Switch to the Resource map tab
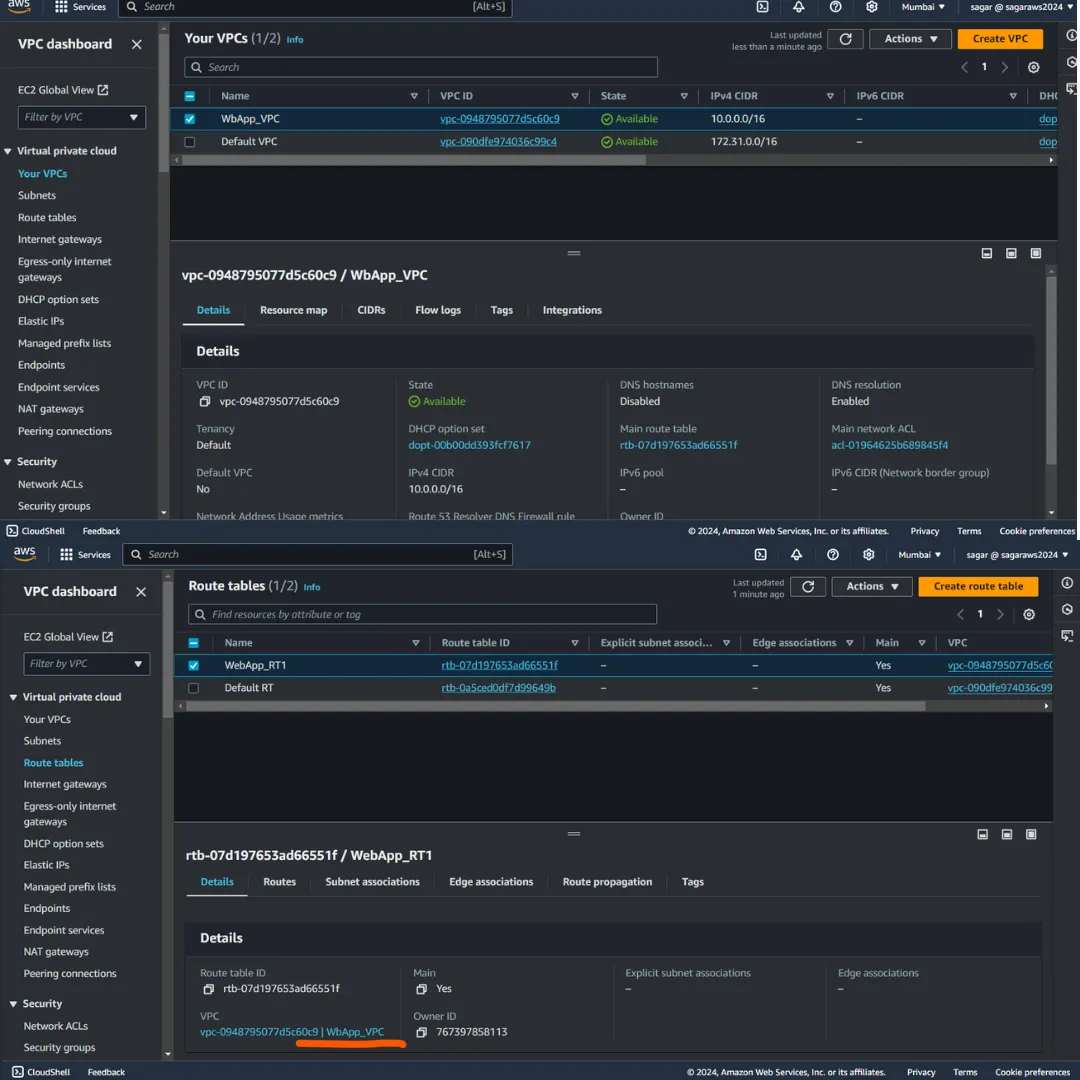 (293, 310)
